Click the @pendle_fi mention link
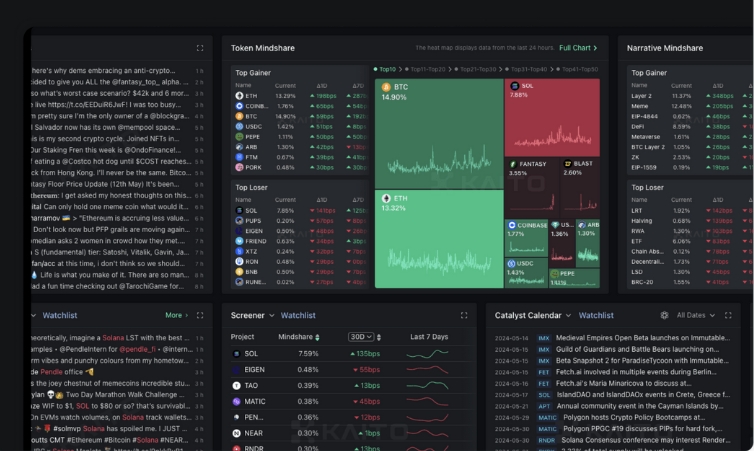 pos(138,350)
